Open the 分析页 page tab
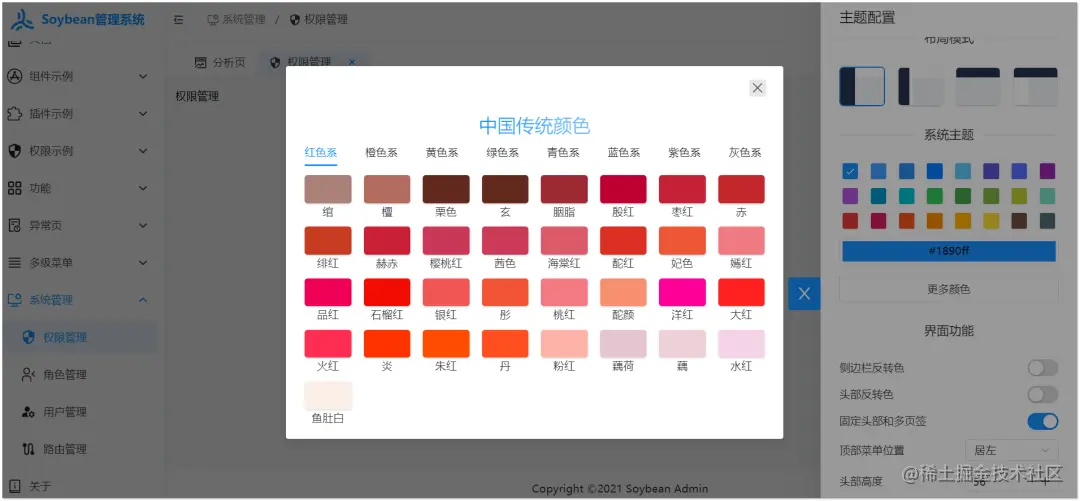Viewport: 1080px width, 501px height. 220,62
